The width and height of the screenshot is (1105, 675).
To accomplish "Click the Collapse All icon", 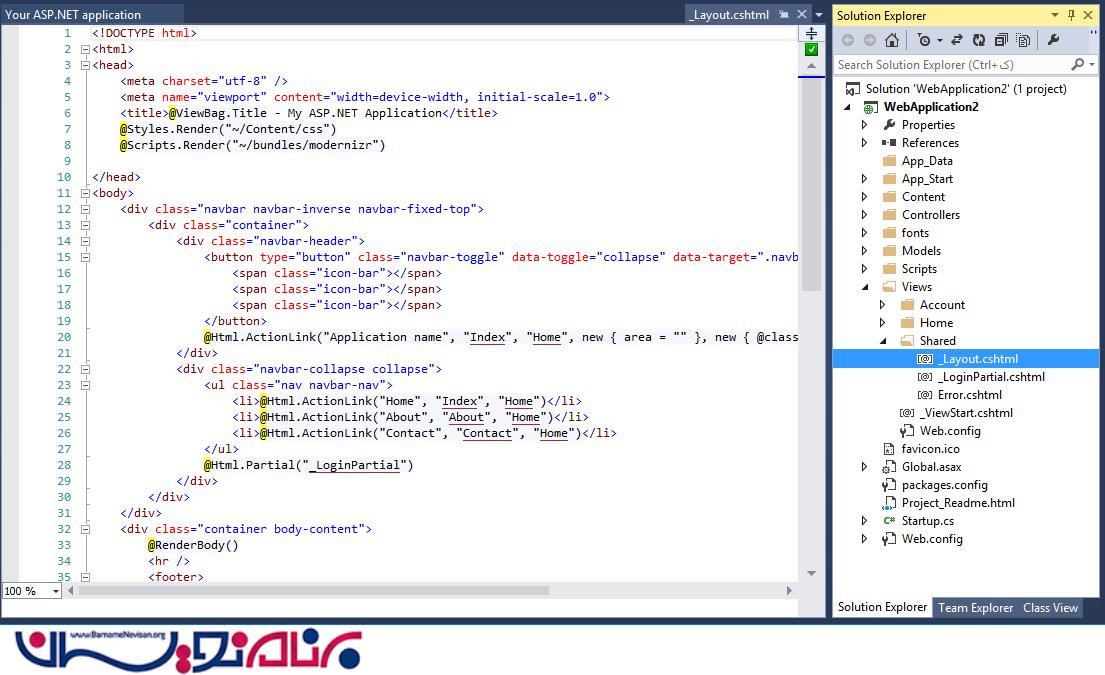I will [1000, 40].
